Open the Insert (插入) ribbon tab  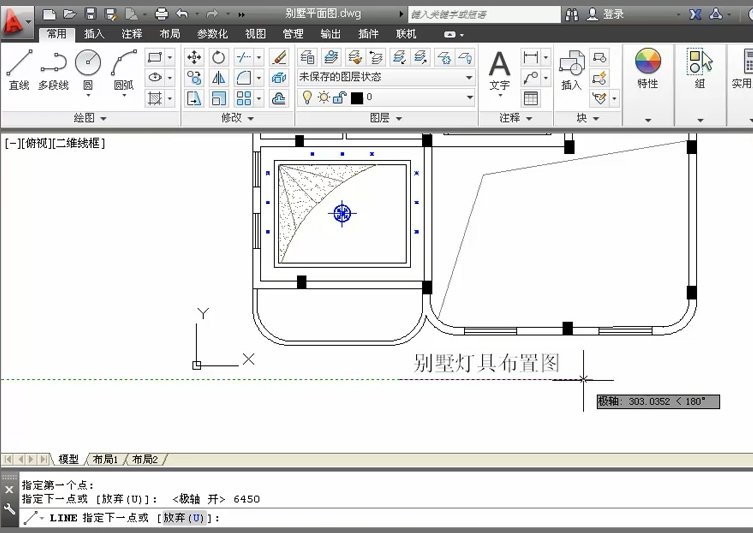94,34
